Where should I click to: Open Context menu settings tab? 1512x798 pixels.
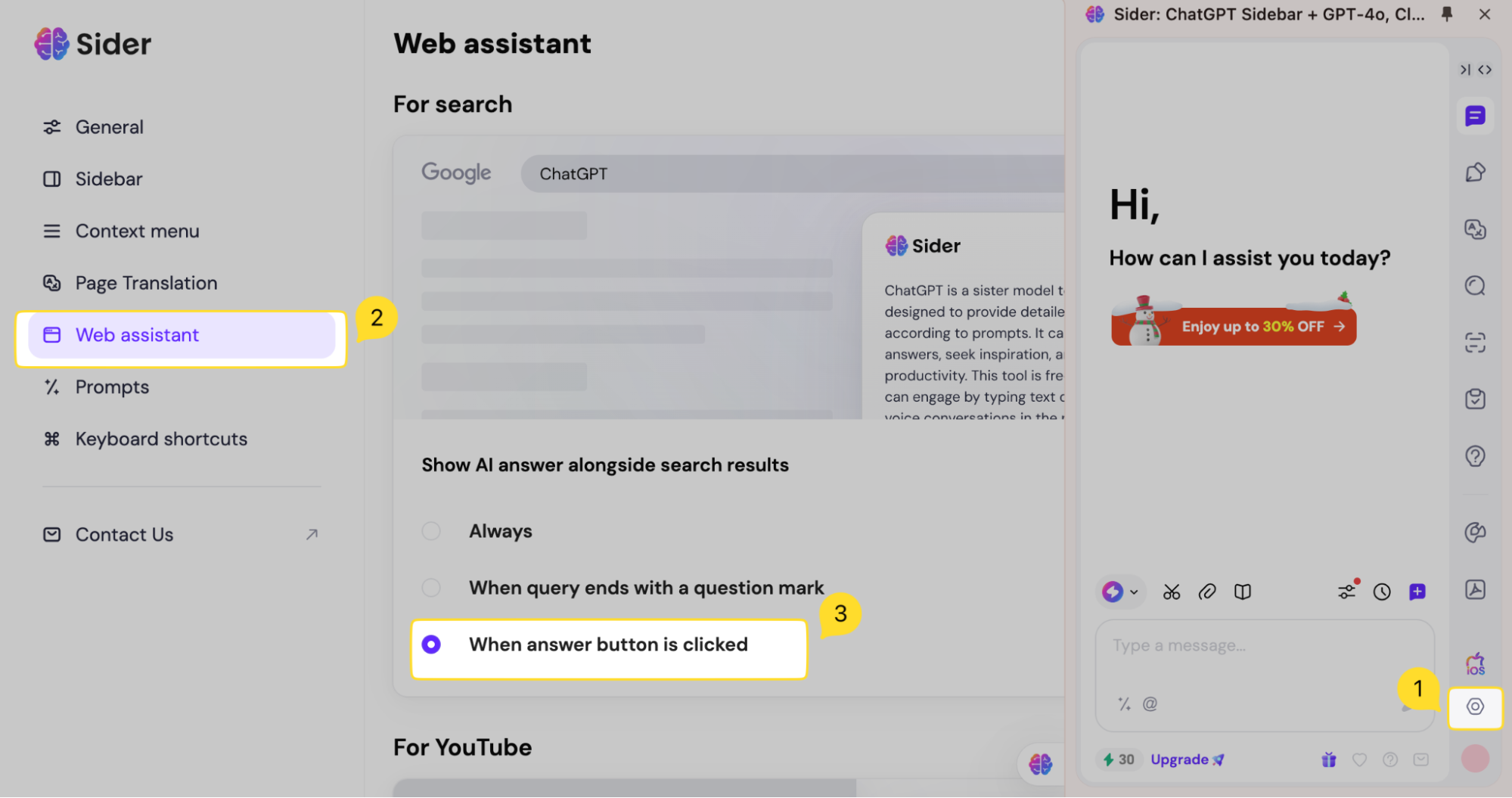pyautogui.click(x=182, y=231)
